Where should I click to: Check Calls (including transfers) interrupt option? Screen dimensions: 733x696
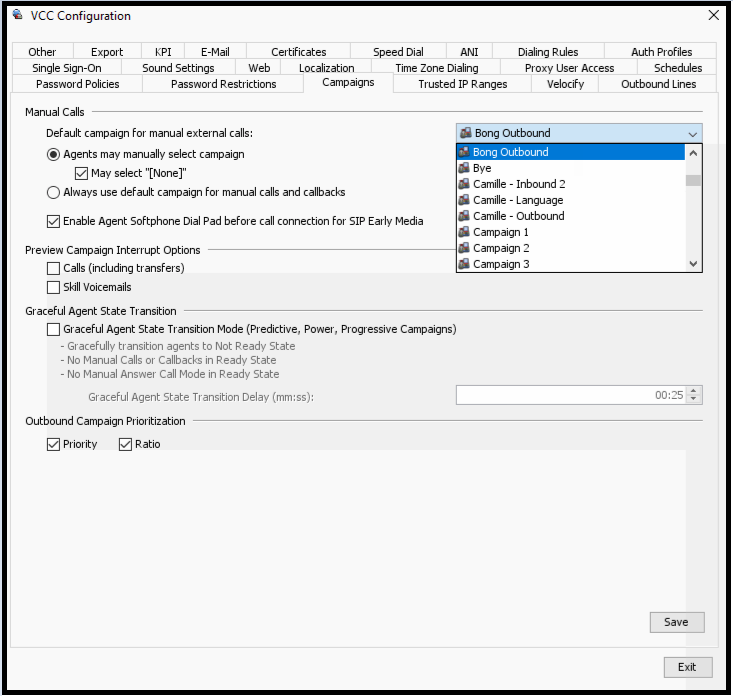pyautogui.click(x=53, y=268)
